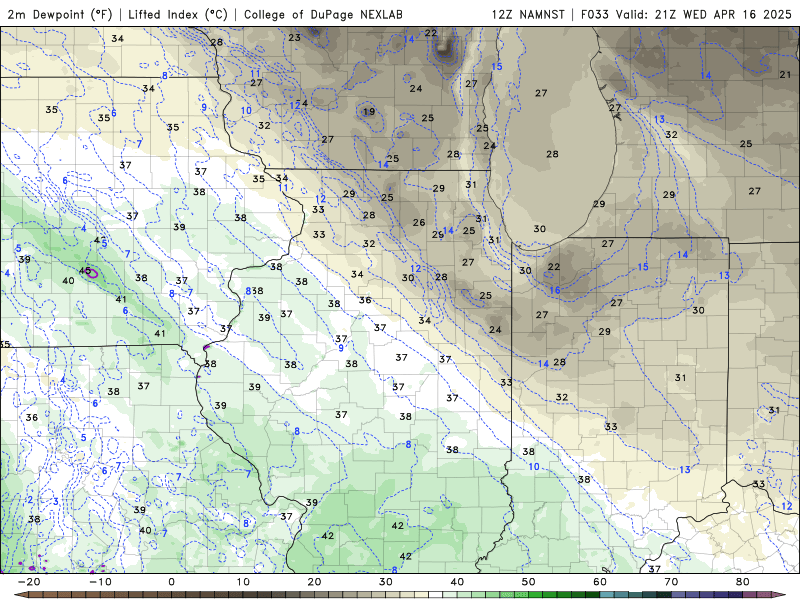Click the 20 label on the color scale
Image resolution: width=800 pixels, height=600 pixels.
(314, 582)
